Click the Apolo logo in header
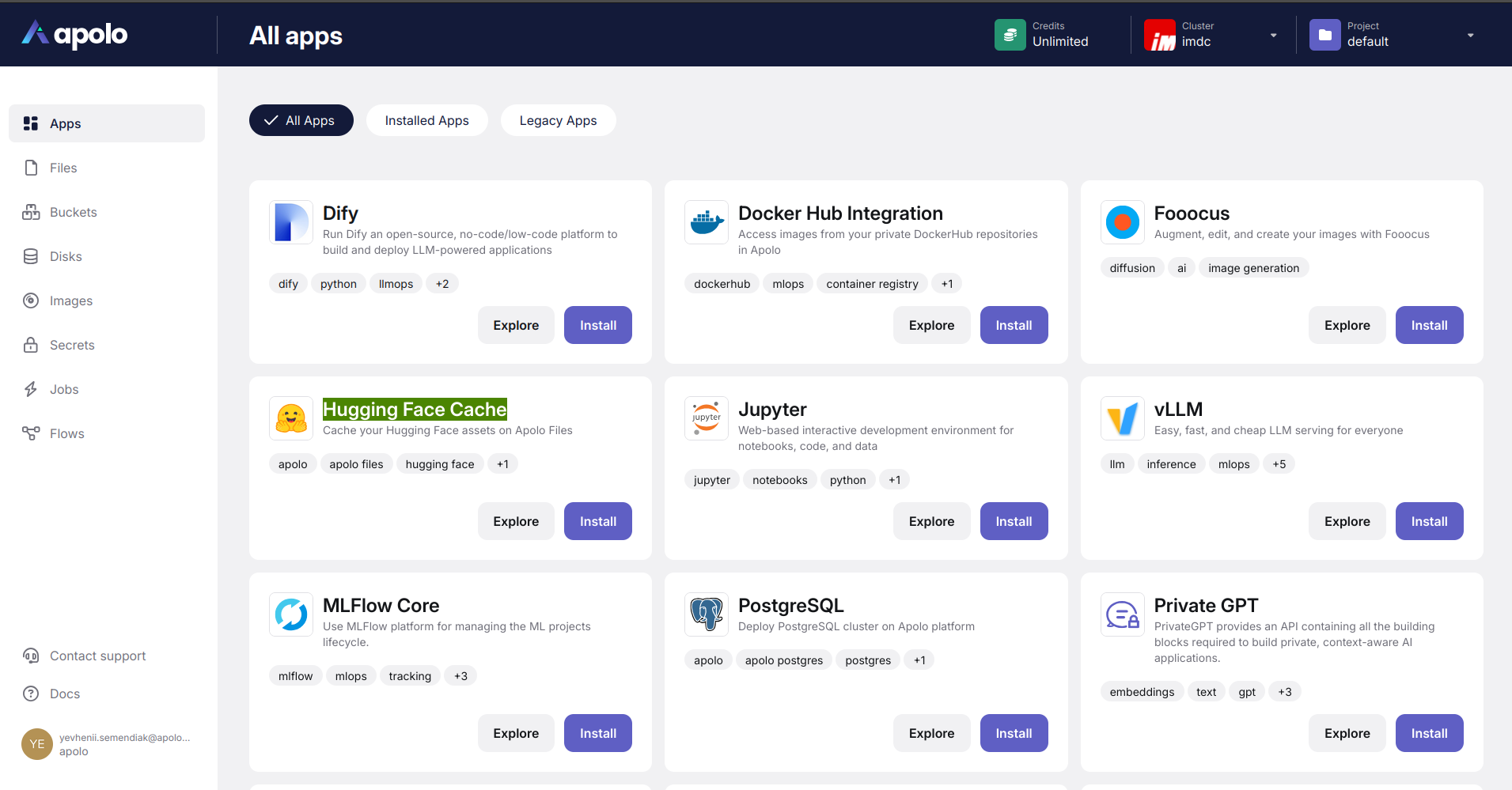Image resolution: width=1512 pixels, height=790 pixels. click(74, 34)
